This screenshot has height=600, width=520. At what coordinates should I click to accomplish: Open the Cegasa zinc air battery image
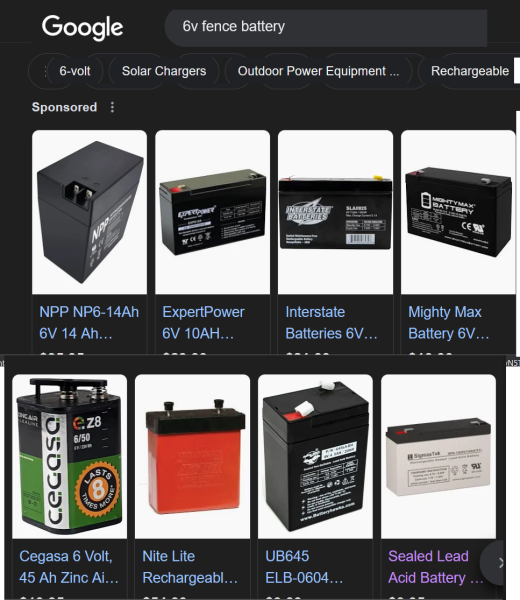click(70, 457)
